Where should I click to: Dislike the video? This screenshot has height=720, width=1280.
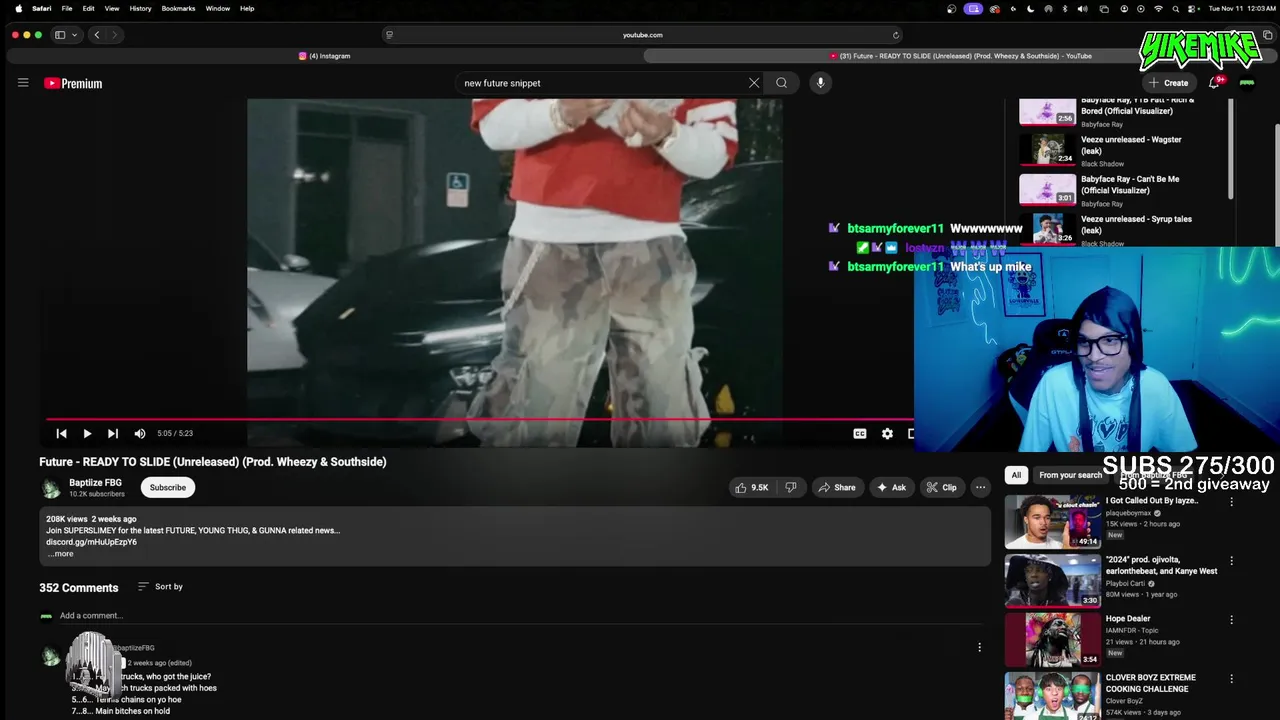tap(791, 487)
